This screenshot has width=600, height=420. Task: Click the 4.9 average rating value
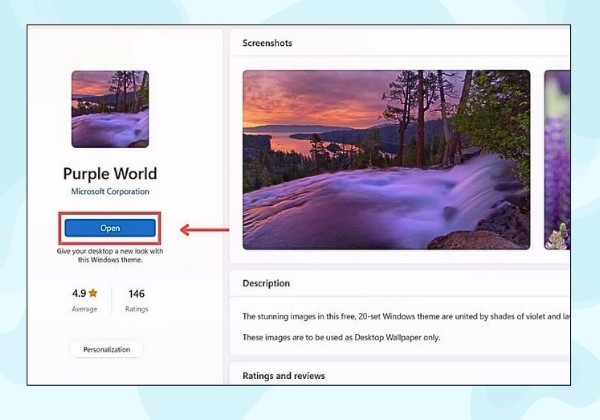coord(79,293)
